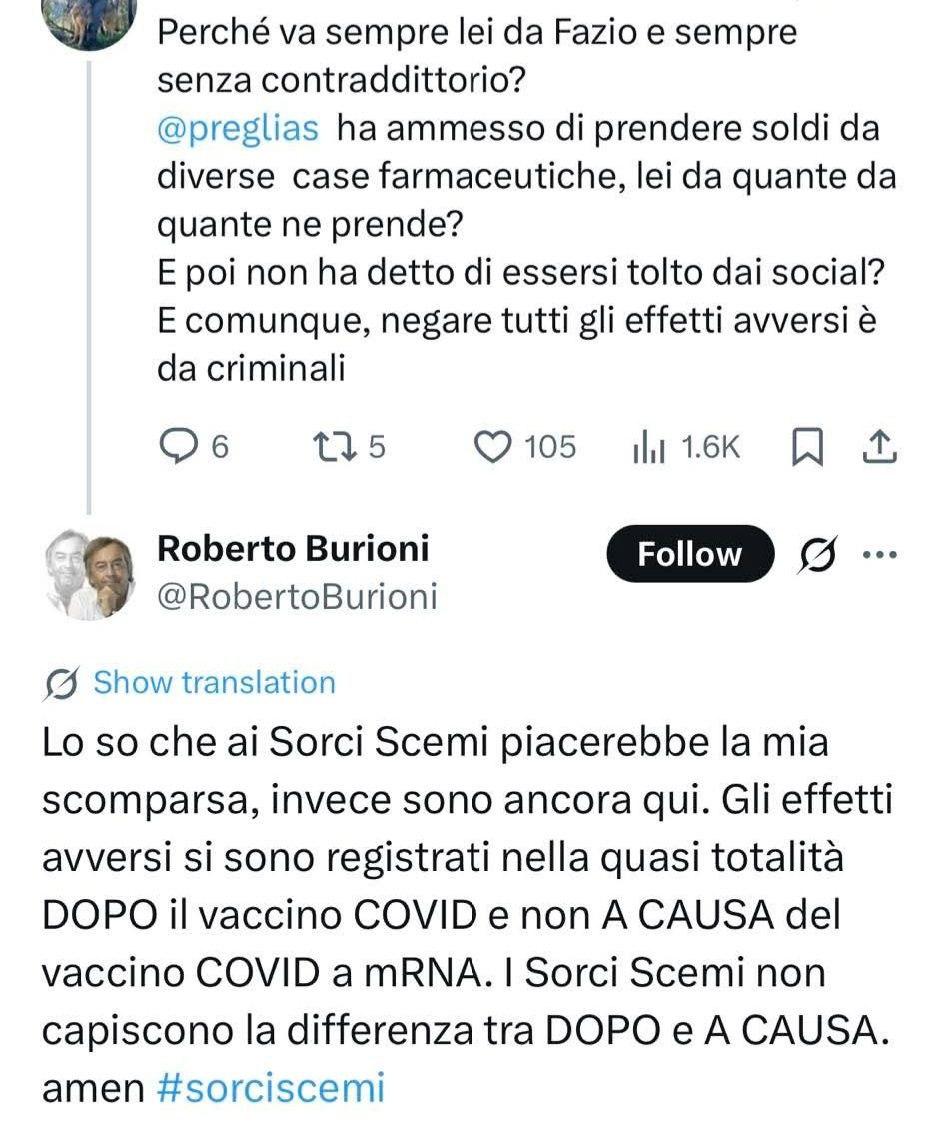Click the Roberto Burioni display name
944x1130 pixels.
coord(293,549)
